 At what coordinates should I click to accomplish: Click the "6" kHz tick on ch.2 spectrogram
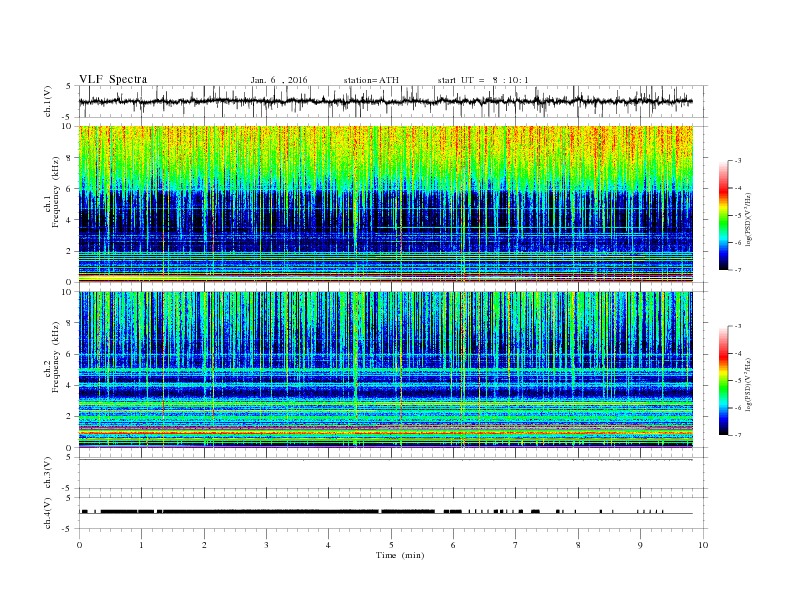pos(70,354)
